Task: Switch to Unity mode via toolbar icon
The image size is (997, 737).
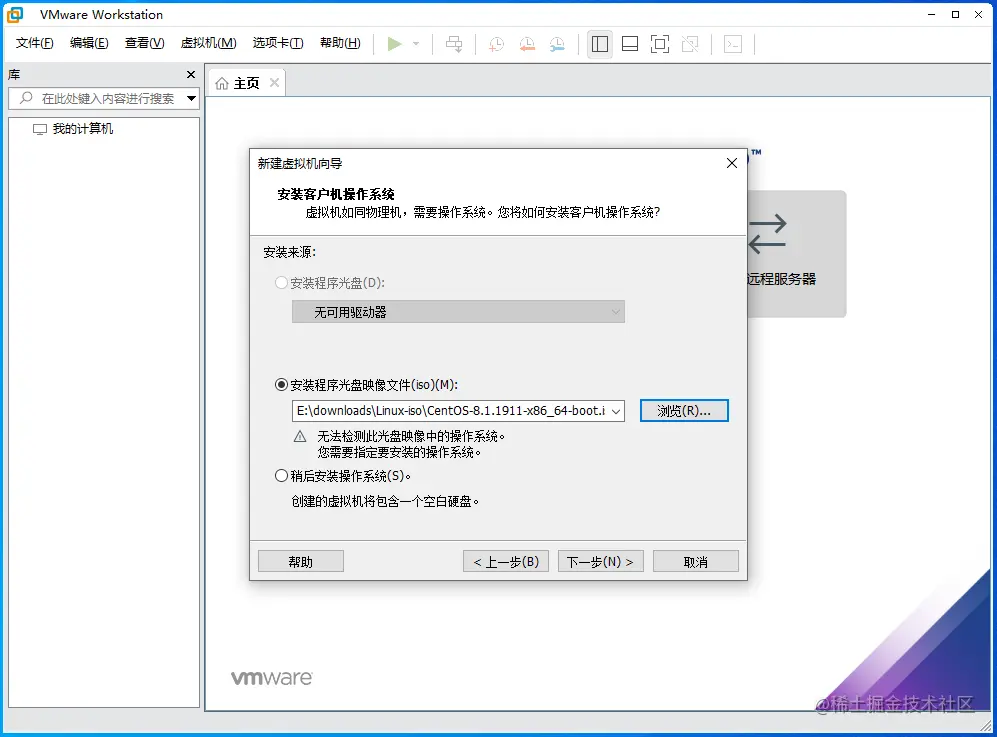Action: (690, 44)
